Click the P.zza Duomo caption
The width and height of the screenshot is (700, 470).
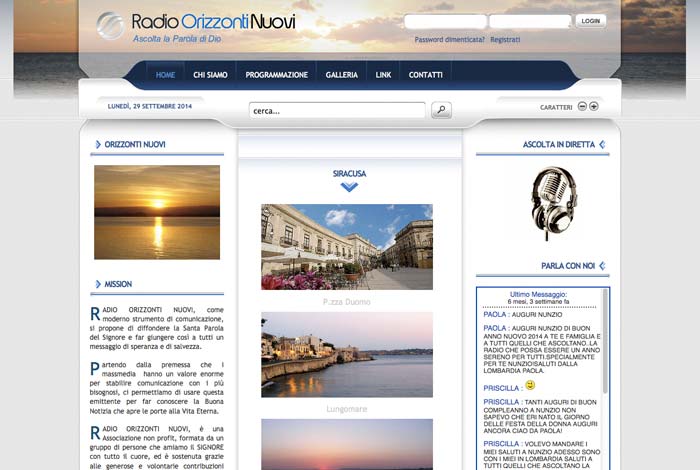pos(347,302)
